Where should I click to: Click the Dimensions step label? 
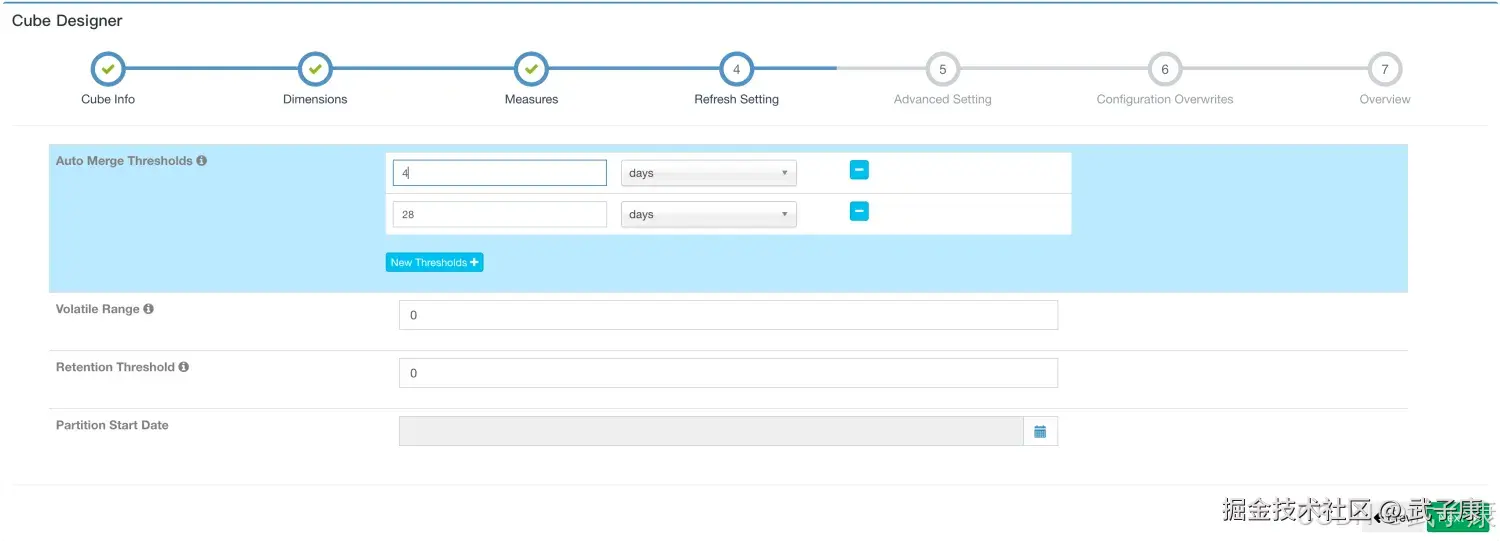coord(315,99)
